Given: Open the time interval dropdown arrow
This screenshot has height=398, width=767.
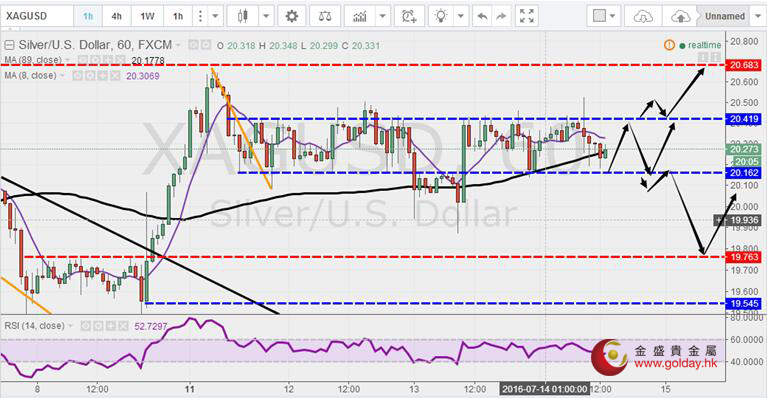Looking at the screenshot, I should (x=215, y=16).
